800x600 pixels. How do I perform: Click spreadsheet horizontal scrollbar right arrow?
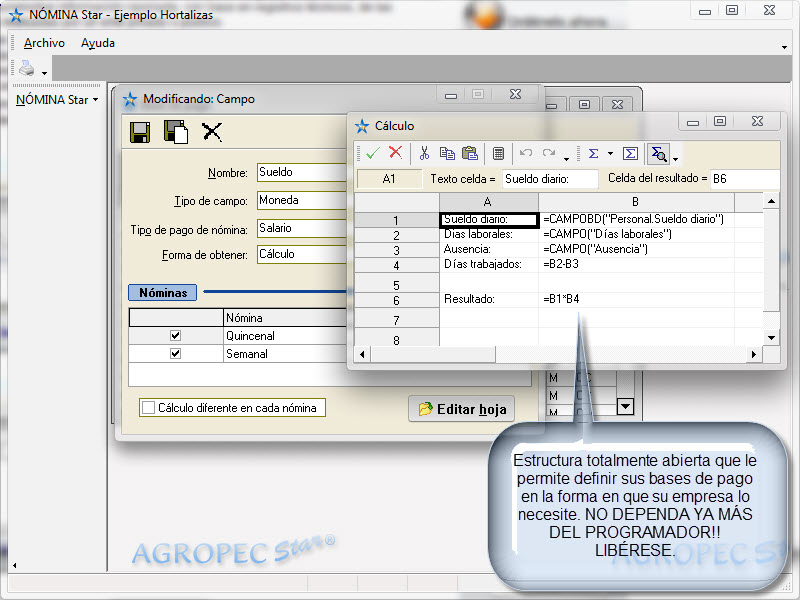pyautogui.click(x=754, y=354)
